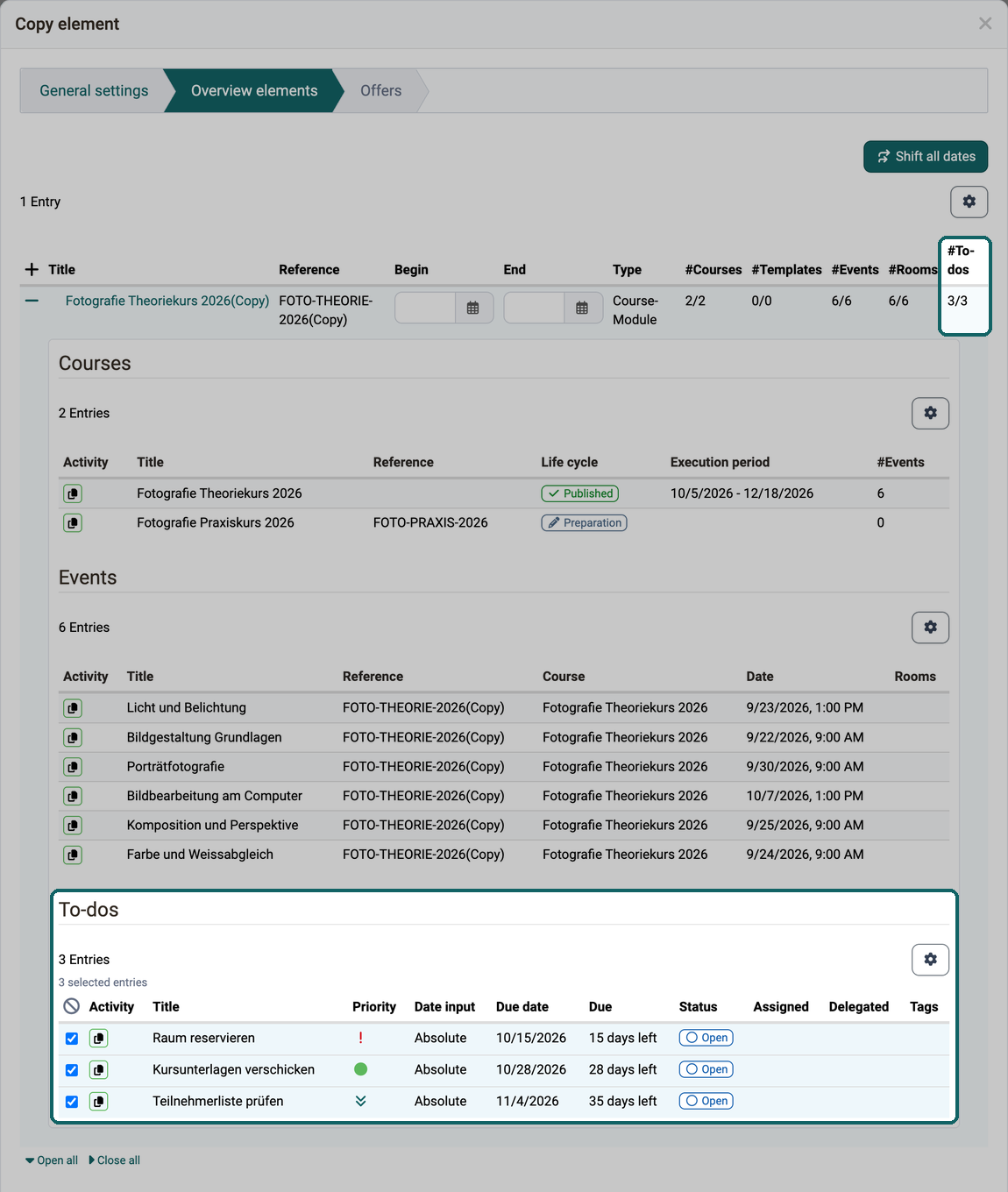Image resolution: width=1008 pixels, height=1192 pixels.
Task: Uncheck the Teilnehmerliste prüfen checkbox
Action: click(72, 1102)
